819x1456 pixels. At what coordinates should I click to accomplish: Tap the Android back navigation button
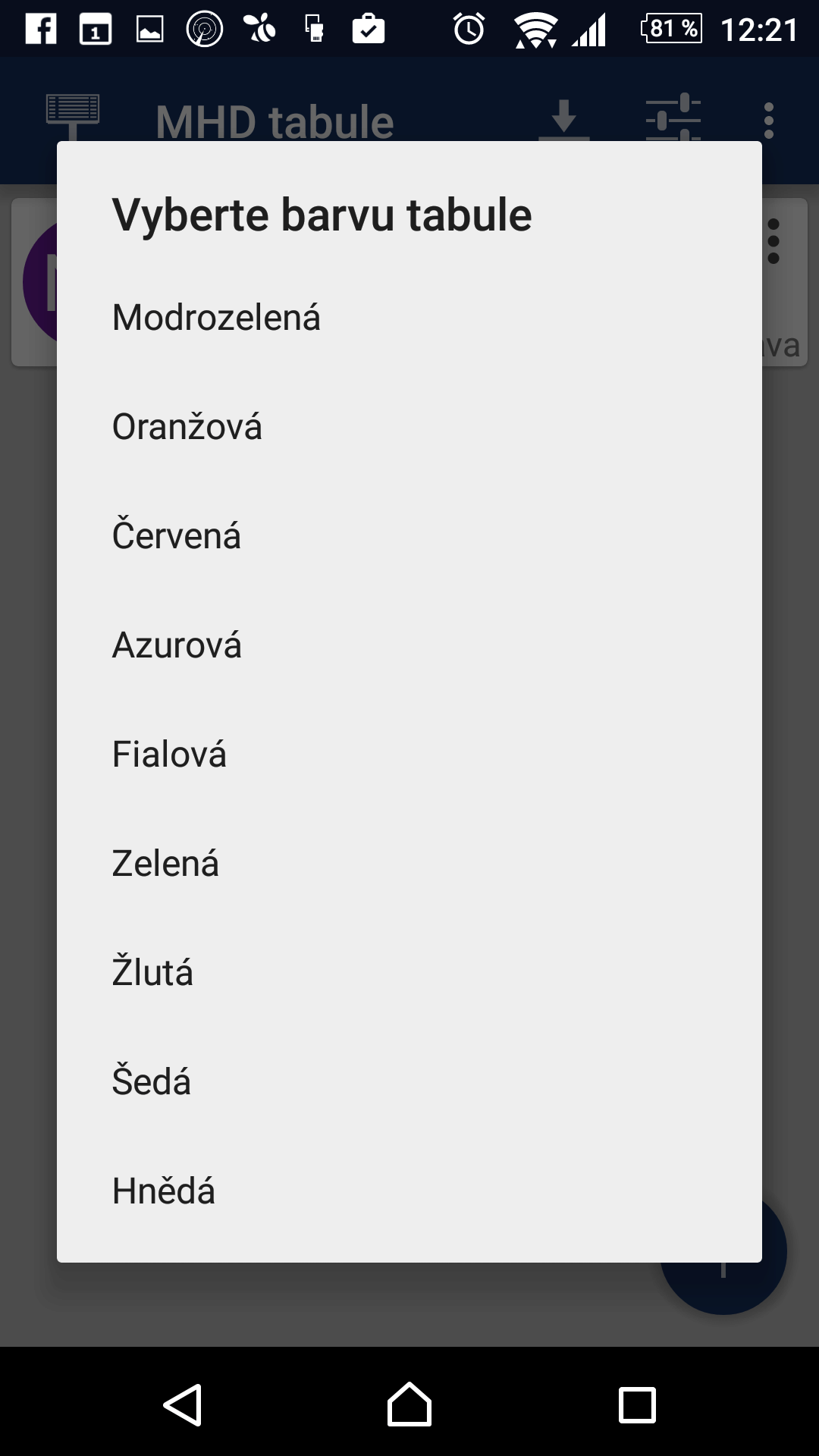click(183, 1405)
